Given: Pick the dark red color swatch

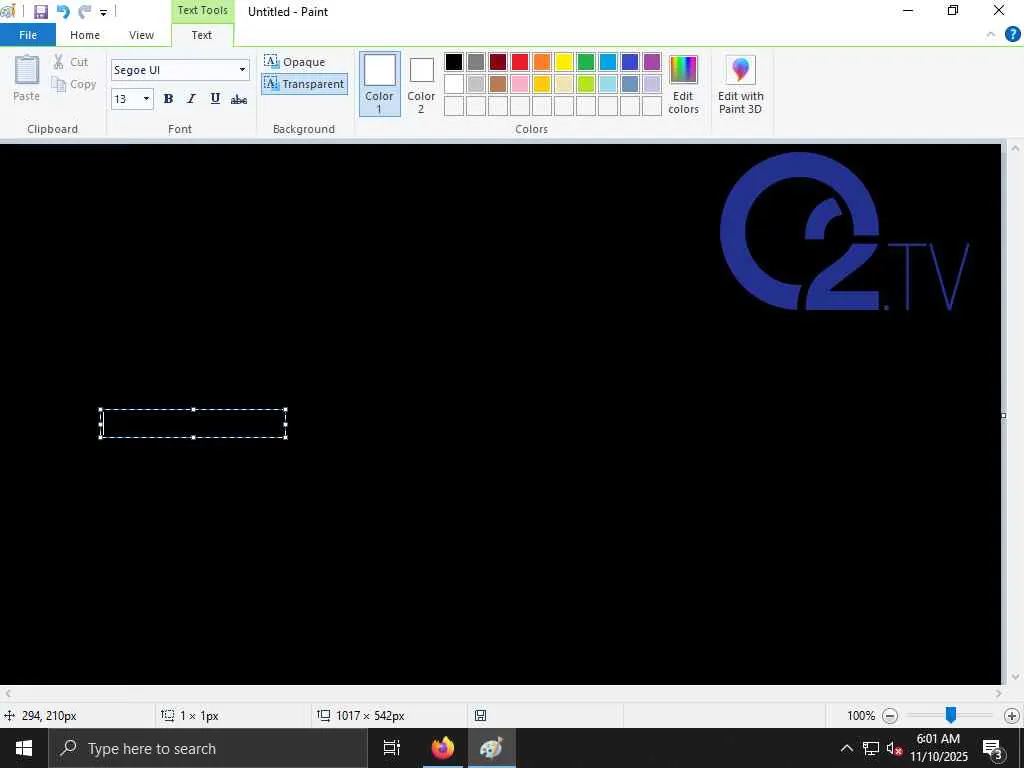Looking at the screenshot, I should click(498, 62).
